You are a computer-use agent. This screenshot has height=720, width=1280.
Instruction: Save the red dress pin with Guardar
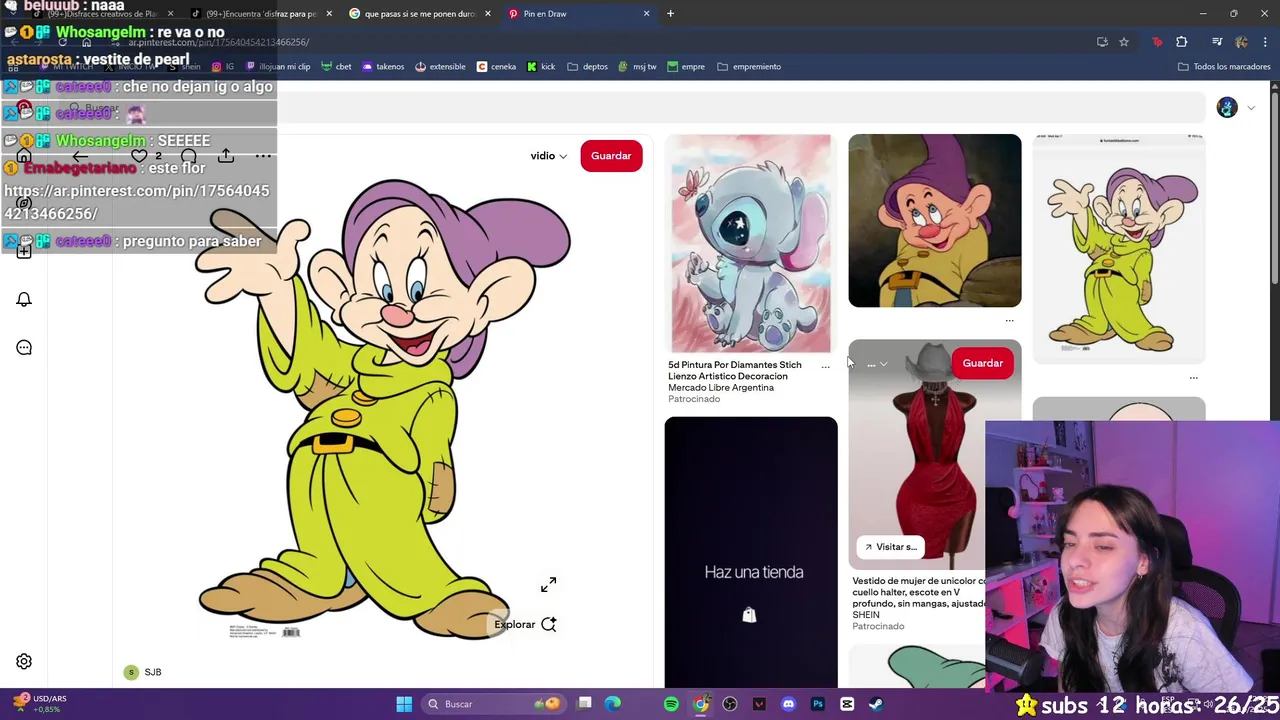click(982, 363)
